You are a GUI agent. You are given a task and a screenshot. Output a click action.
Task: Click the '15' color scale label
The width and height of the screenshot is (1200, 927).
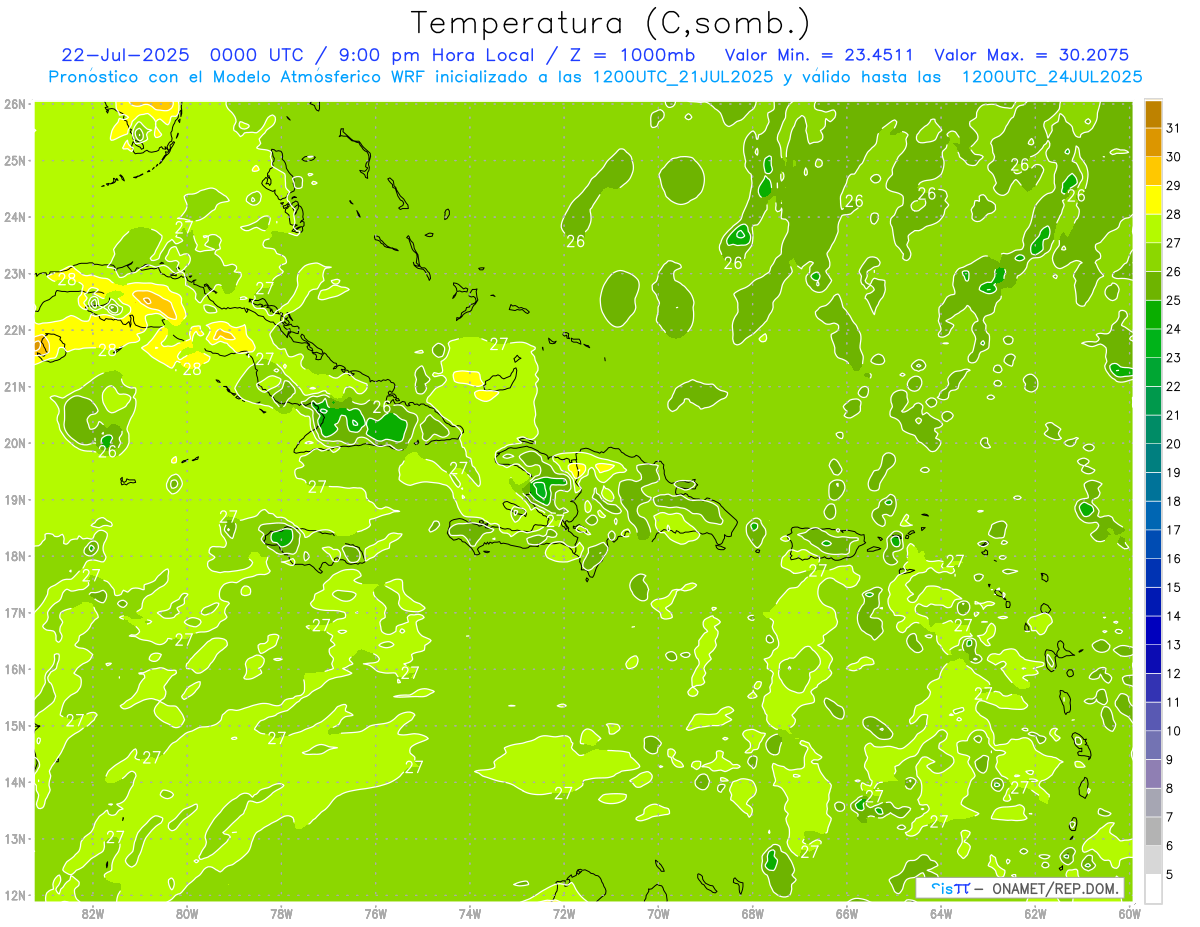click(x=1174, y=587)
